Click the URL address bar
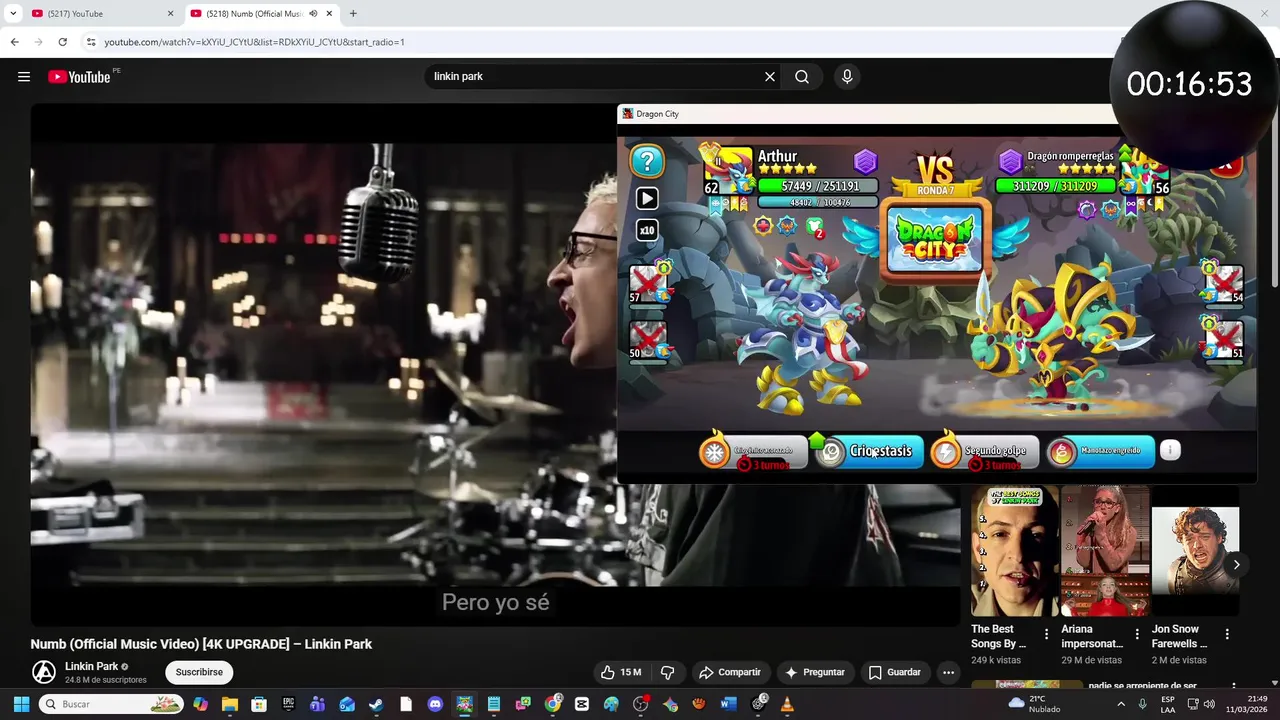 pyautogui.click(x=600, y=42)
